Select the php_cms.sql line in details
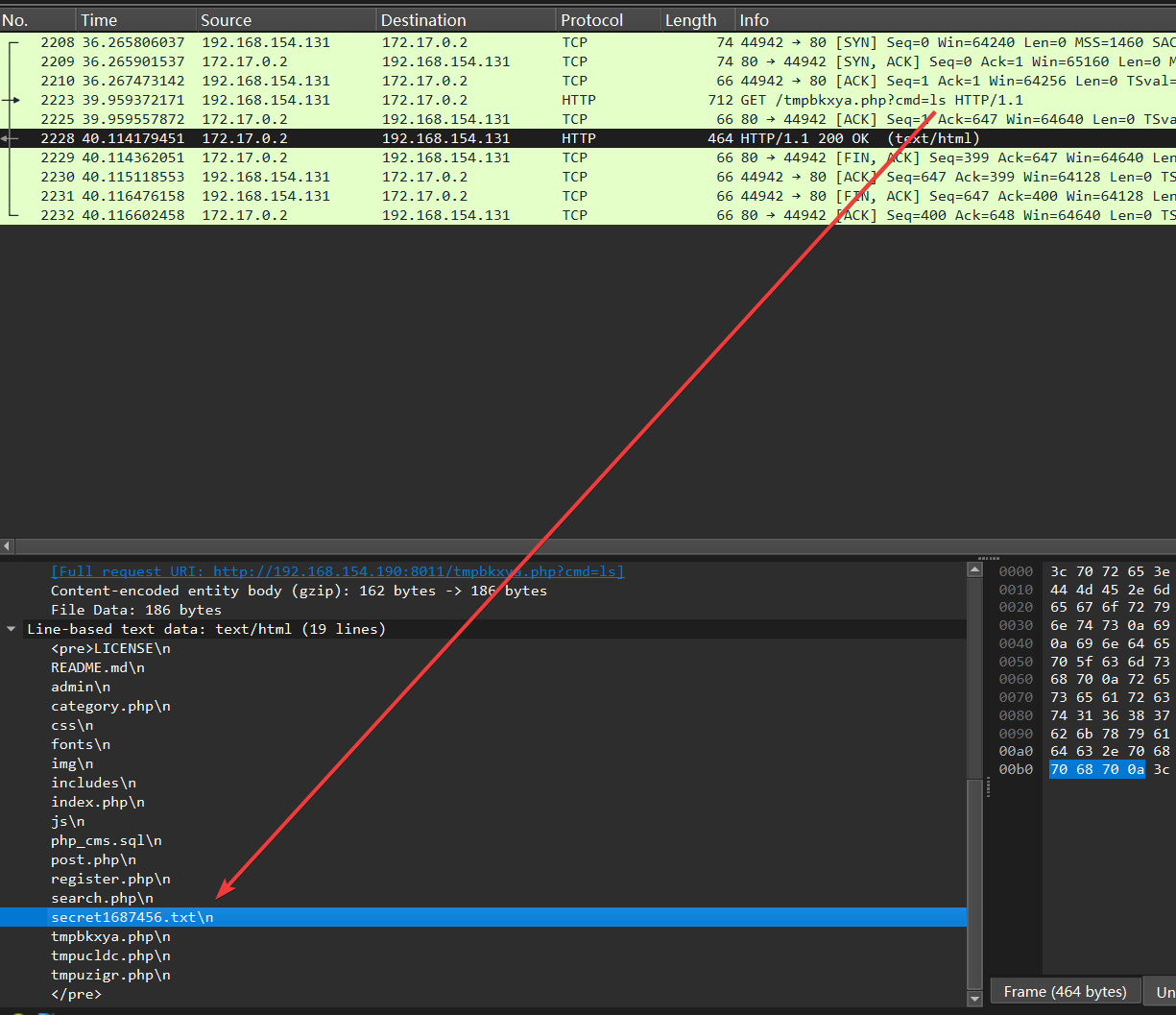Image resolution: width=1176 pixels, height=1015 pixels. [x=107, y=840]
